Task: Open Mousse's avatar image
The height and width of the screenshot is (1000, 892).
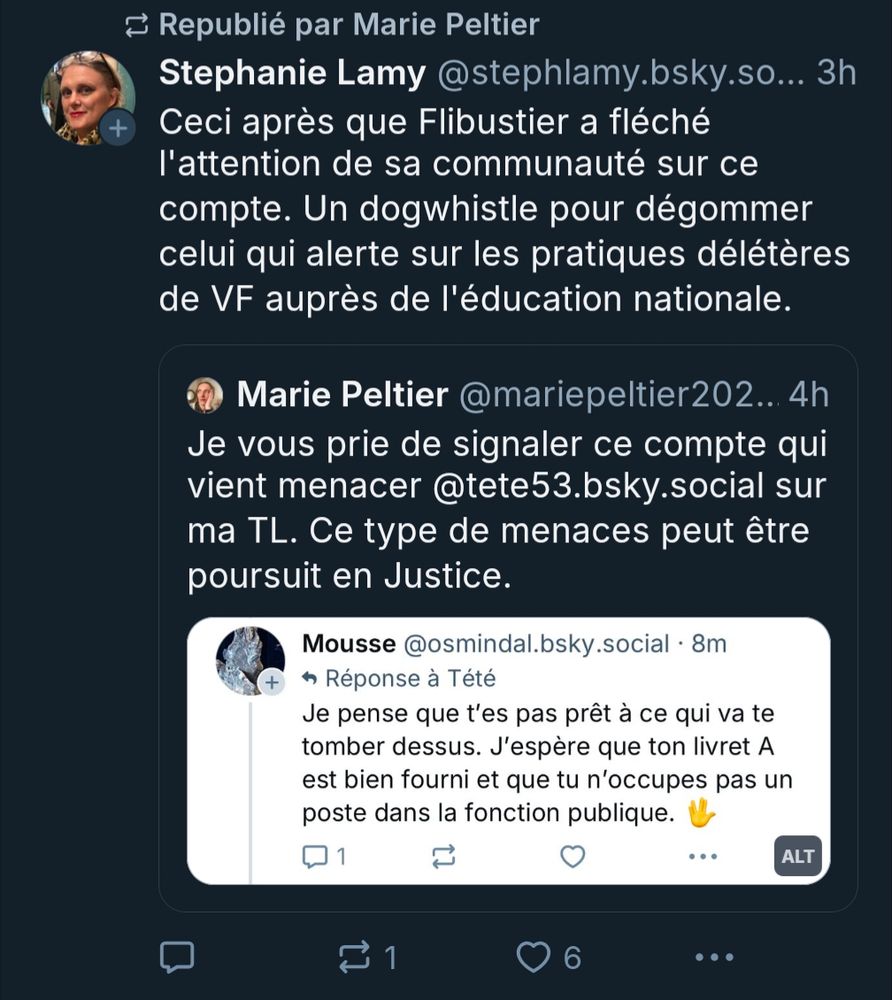Action: coord(250,661)
